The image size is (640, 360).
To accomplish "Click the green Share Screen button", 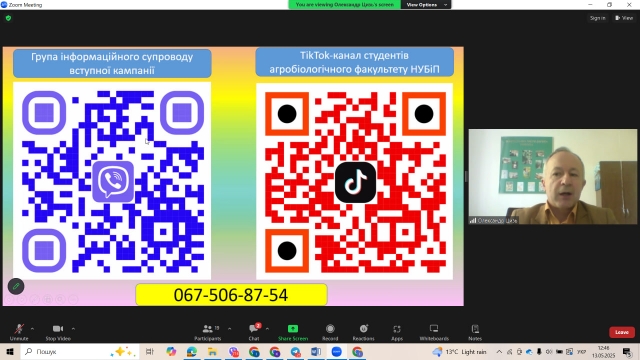I will click(x=293, y=332).
